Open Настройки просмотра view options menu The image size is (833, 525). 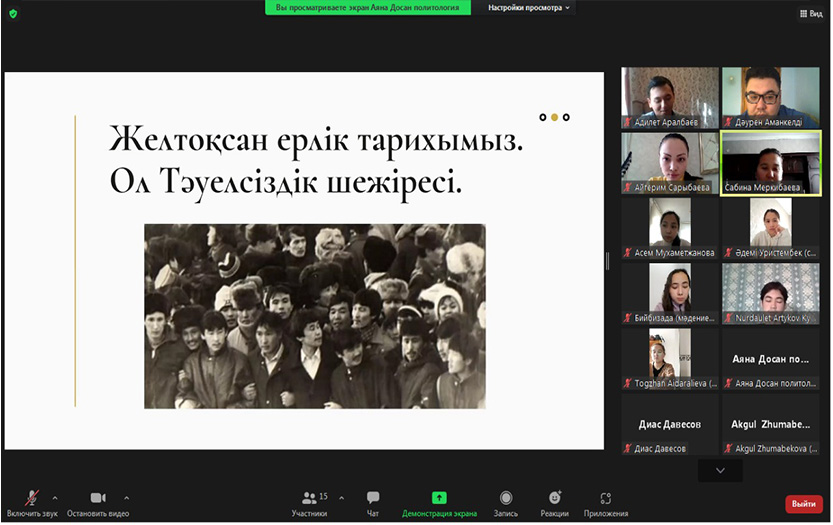click(x=529, y=7)
